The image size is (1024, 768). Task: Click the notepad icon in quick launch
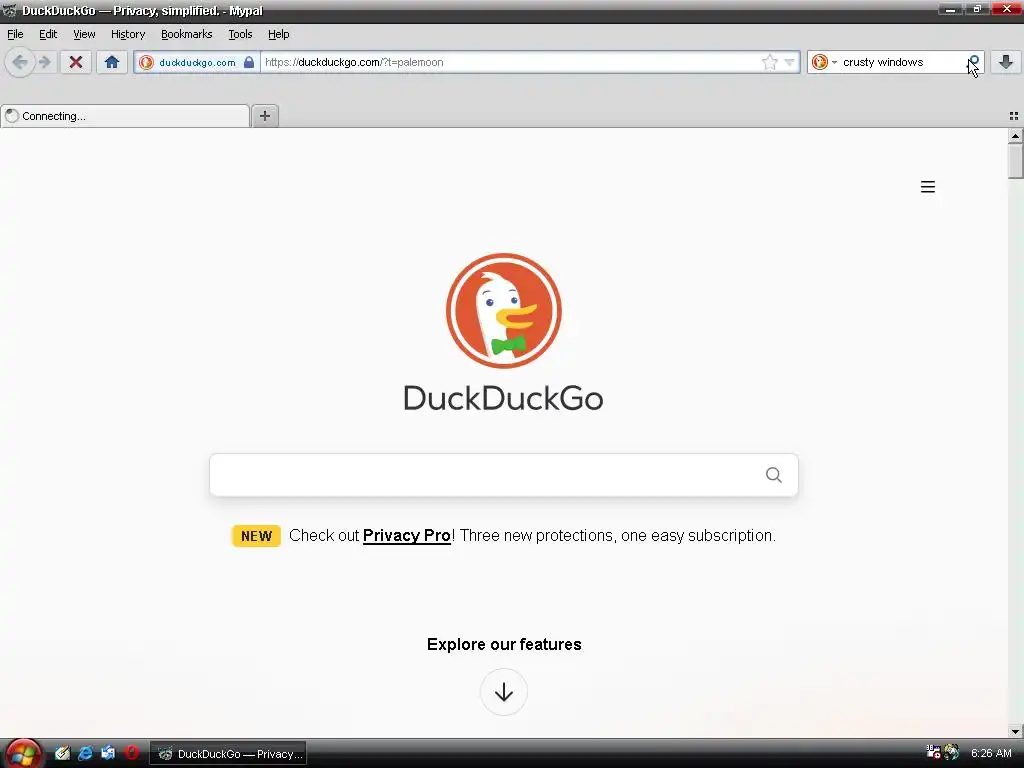(62, 754)
